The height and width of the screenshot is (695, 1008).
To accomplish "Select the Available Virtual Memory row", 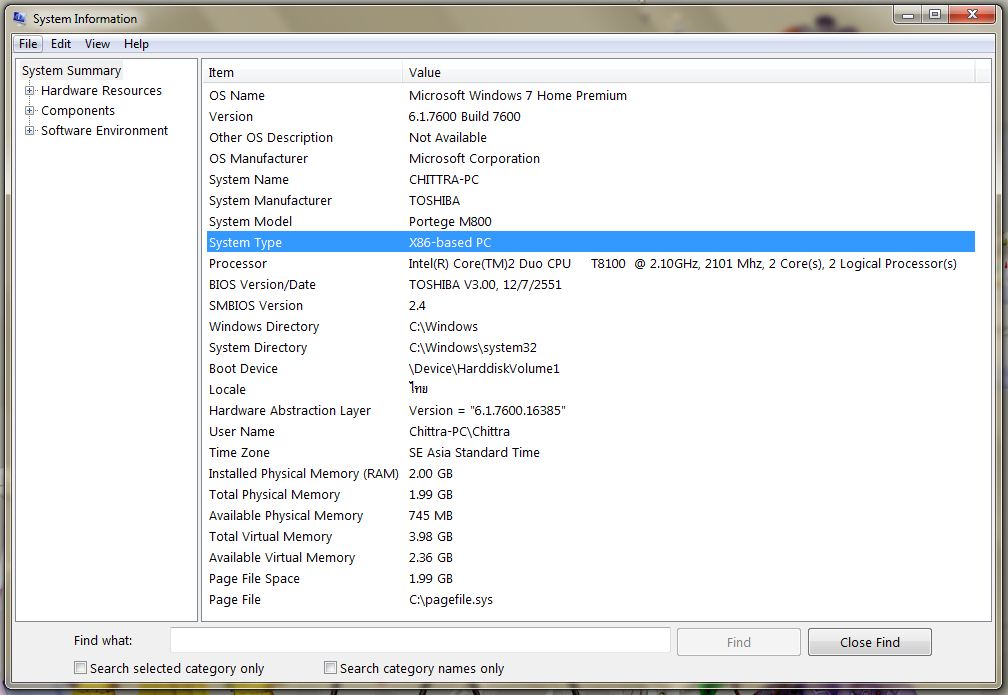I will (x=591, y=557).
